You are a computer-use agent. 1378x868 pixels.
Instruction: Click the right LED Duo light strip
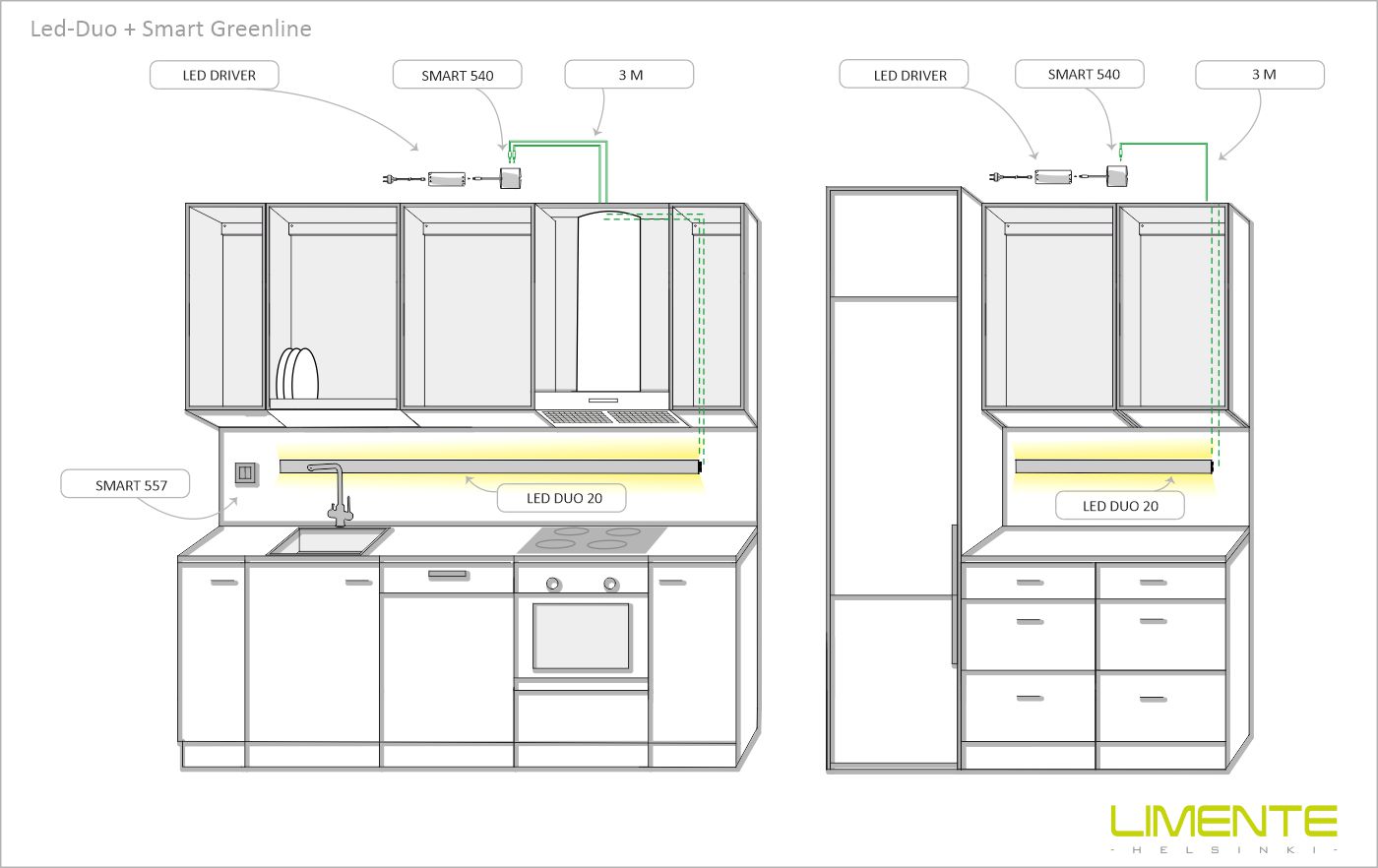click(1114, 467)
